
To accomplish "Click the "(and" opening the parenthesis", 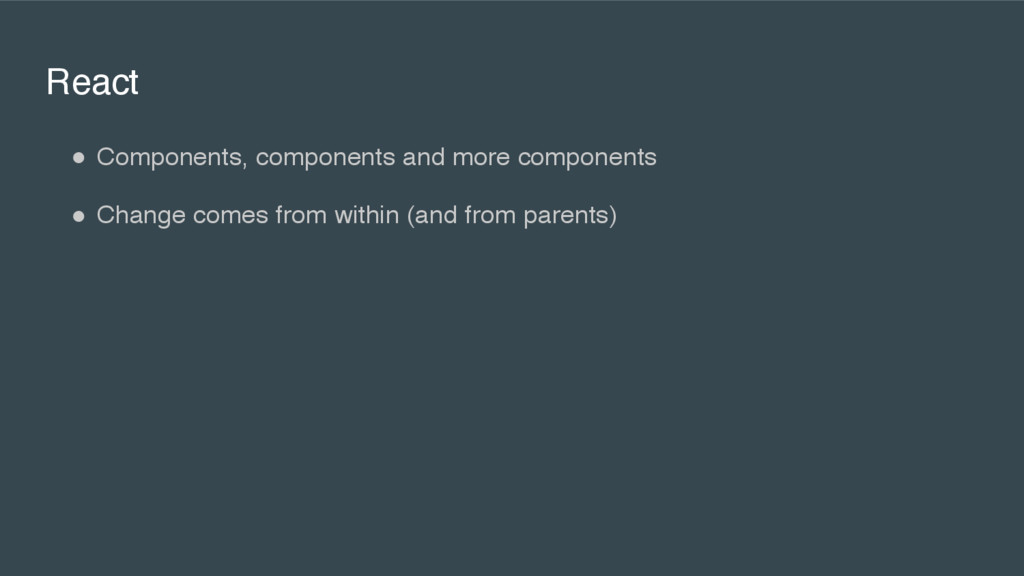I will coord(432,216).
